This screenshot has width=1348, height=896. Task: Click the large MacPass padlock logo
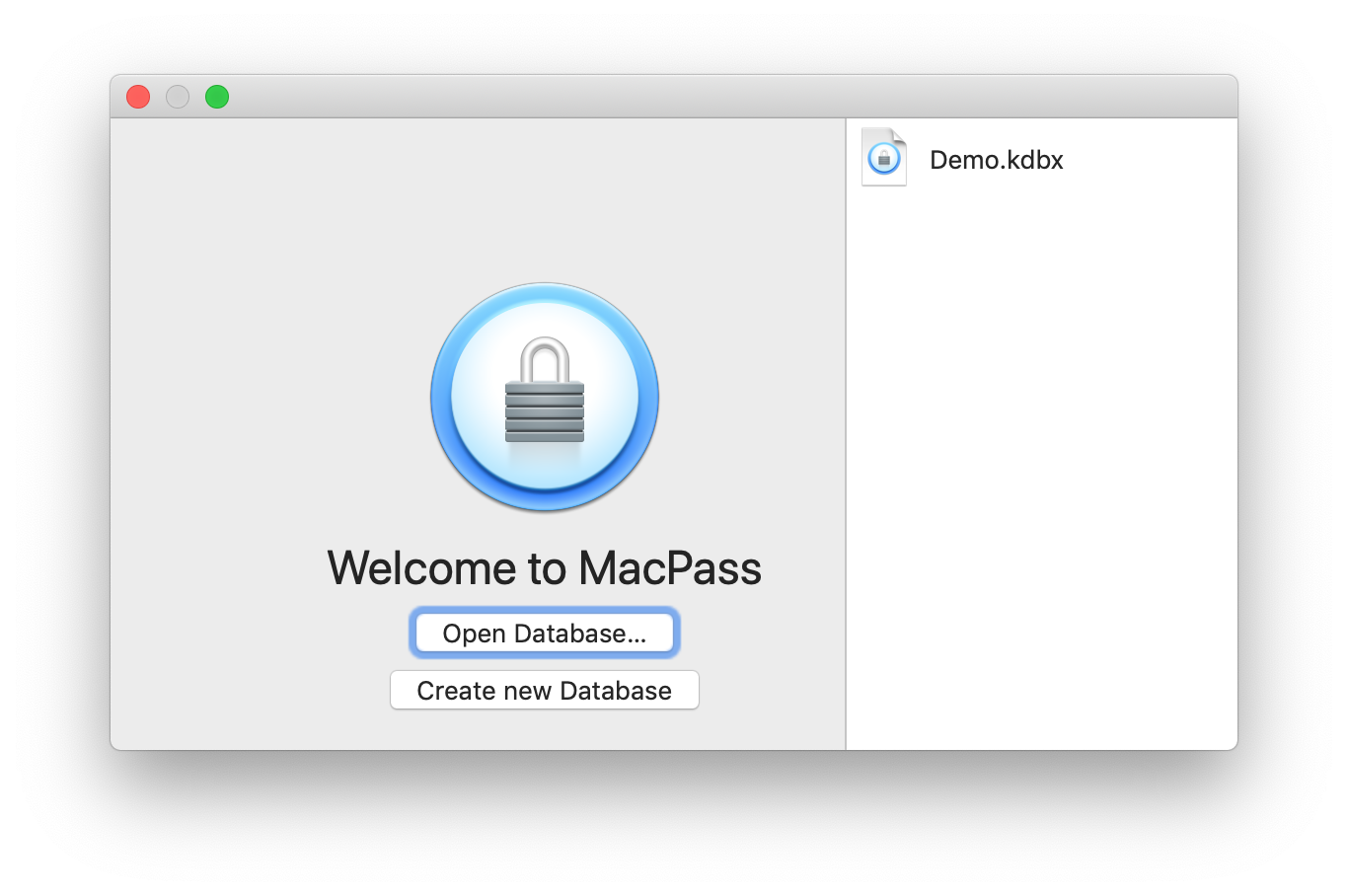545,398
